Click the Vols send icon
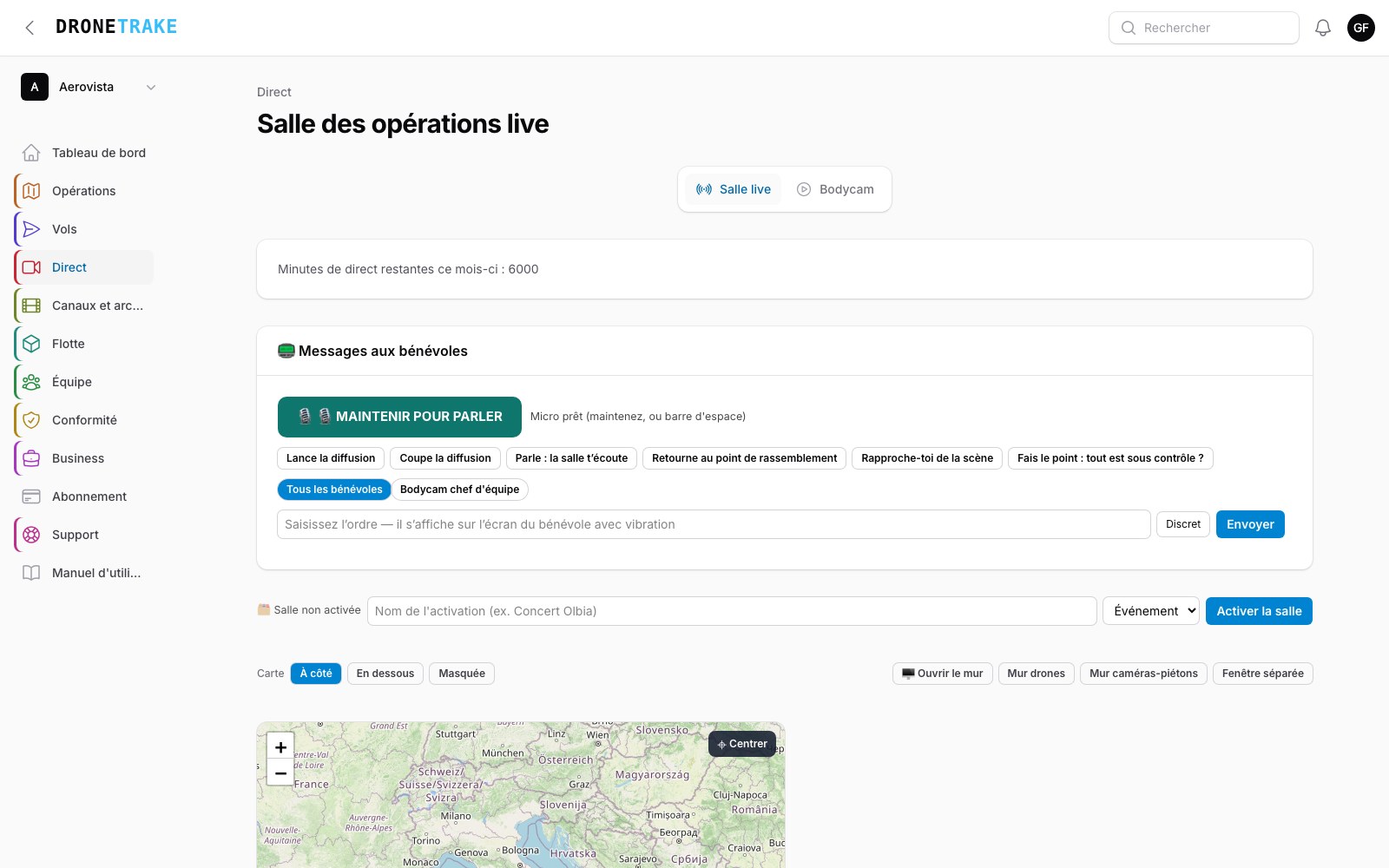The image size is (1389, 868). tap(31, 229)
